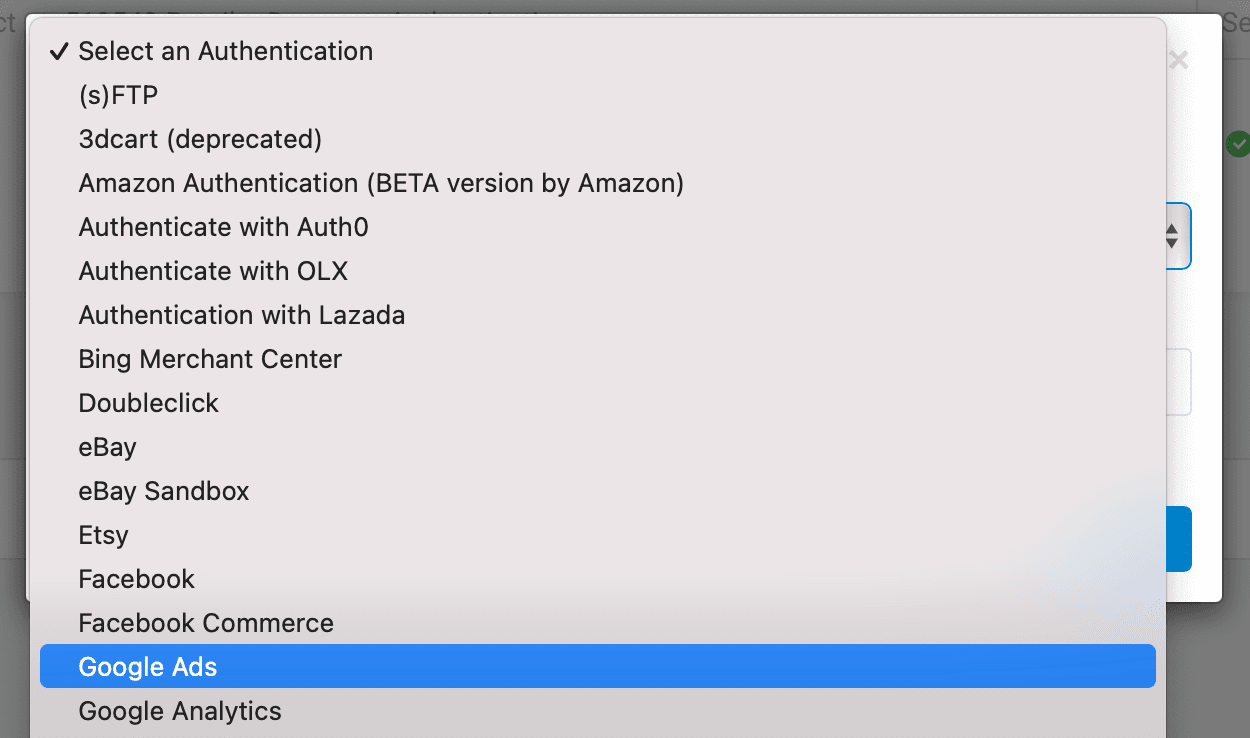Choose Facebook Commerce from the list
The width and height of the screenshot is (1250, 738).
pyautogui.click(x=206, y=623)
